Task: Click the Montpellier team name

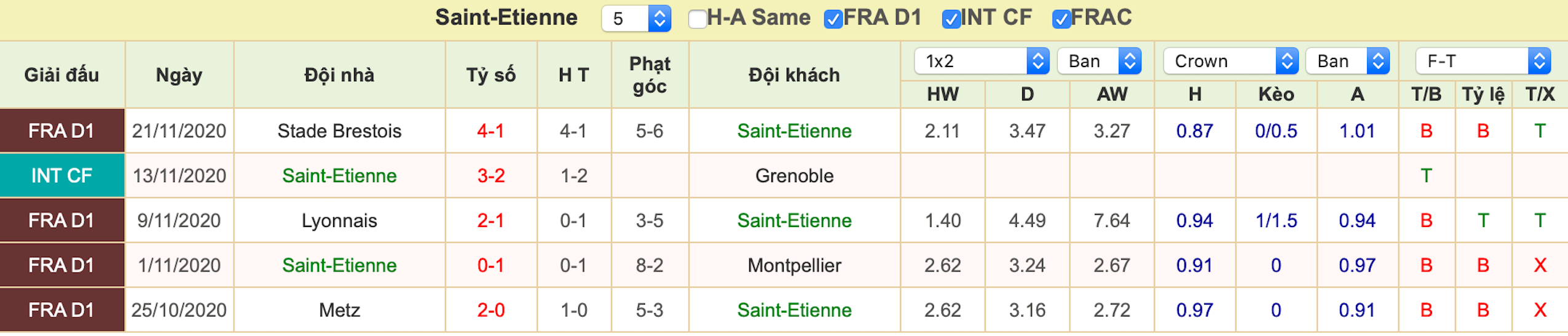Action: click(x=794, y=266)
